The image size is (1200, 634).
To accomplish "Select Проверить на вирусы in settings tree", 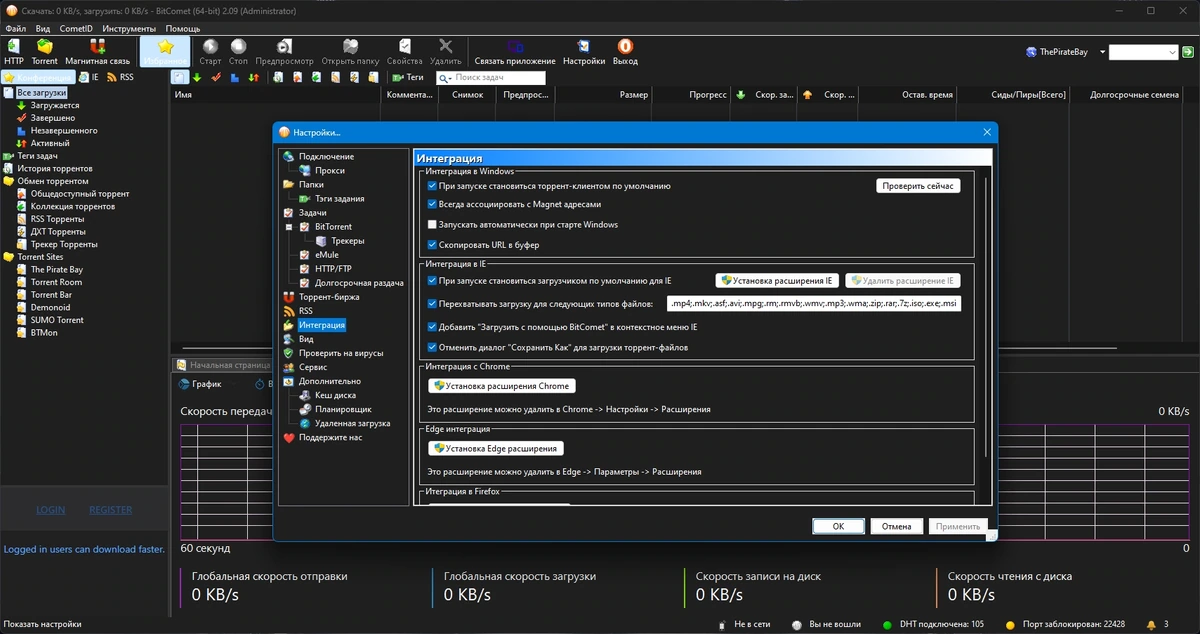I will click(x=332, y=353).
